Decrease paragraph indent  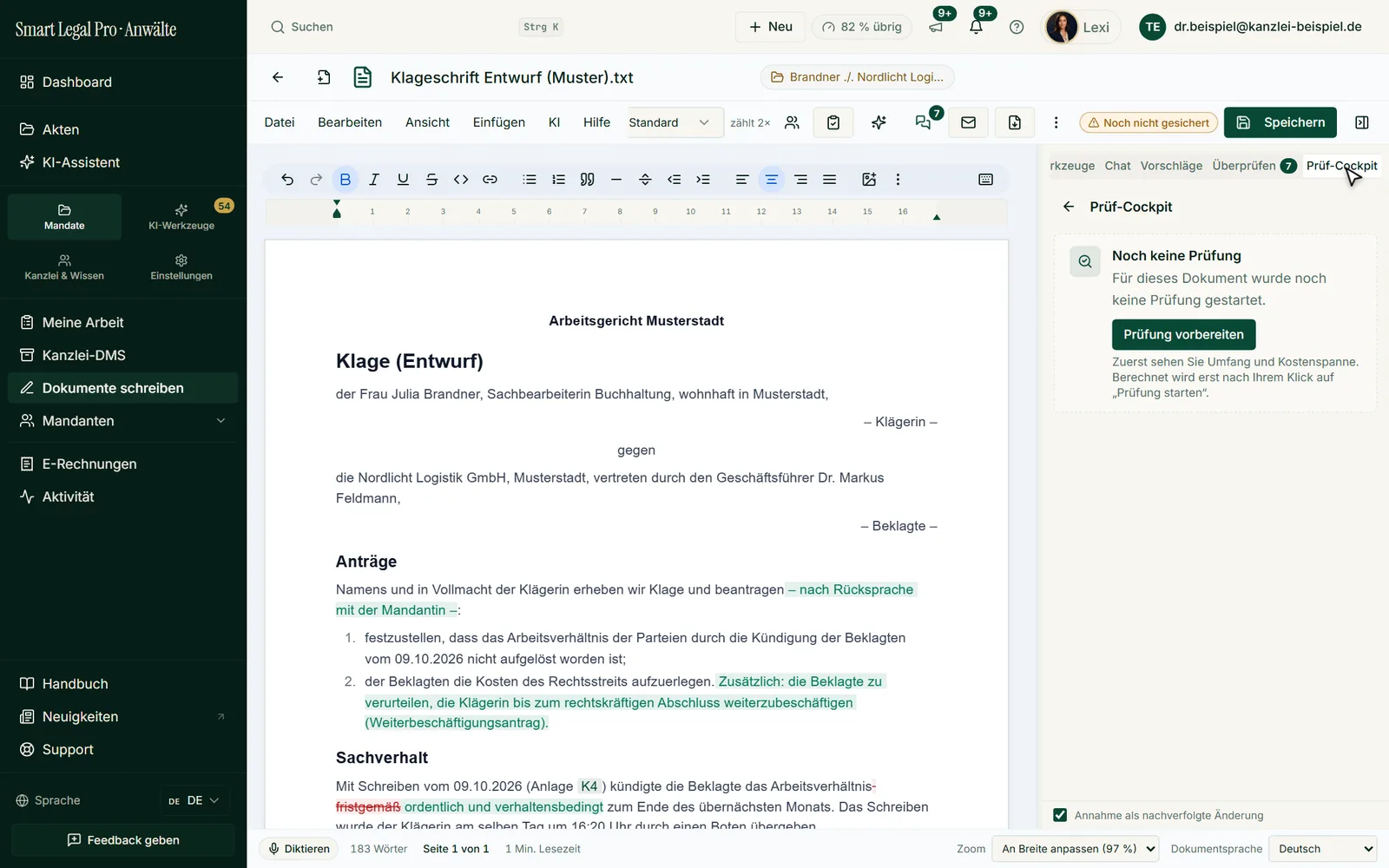tap(674, 180)
